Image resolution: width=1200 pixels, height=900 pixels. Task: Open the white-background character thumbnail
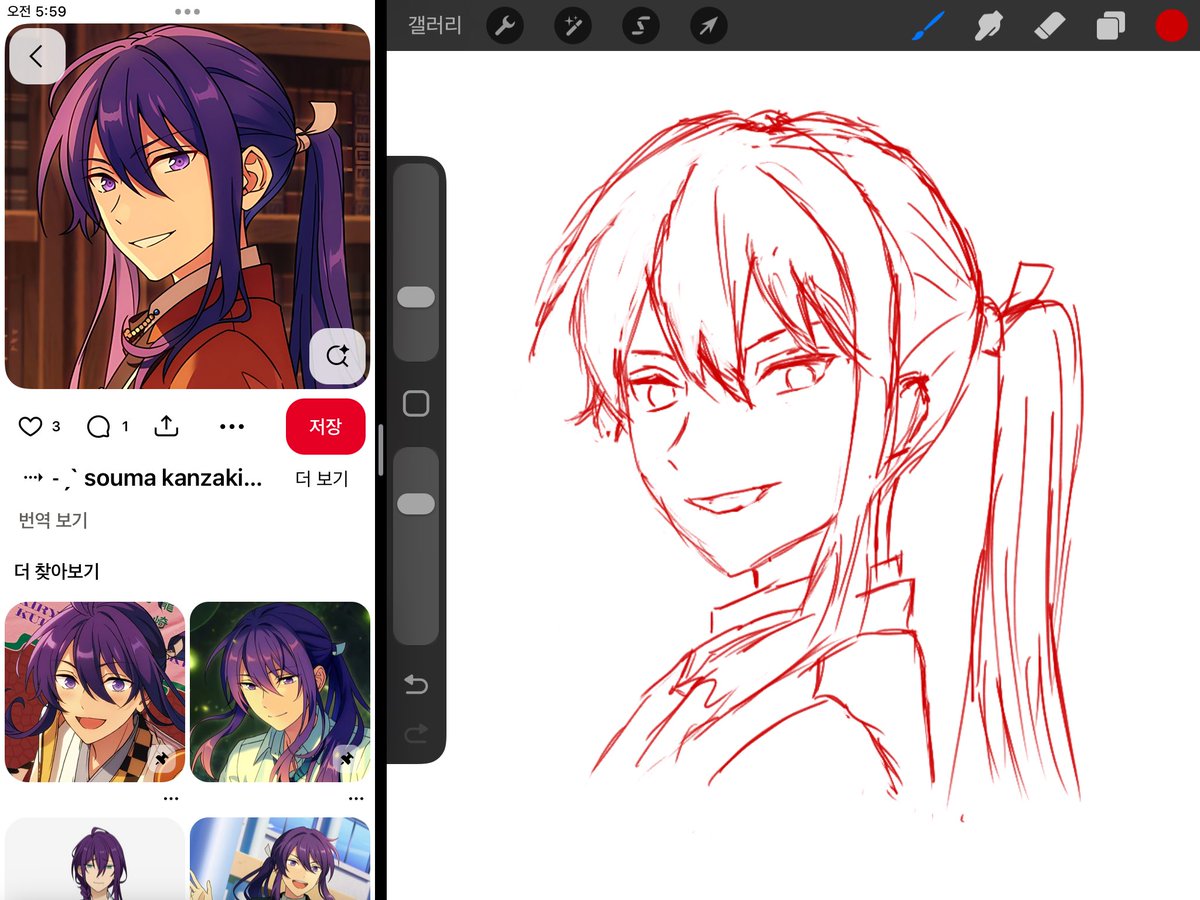(x=95, y=858)
